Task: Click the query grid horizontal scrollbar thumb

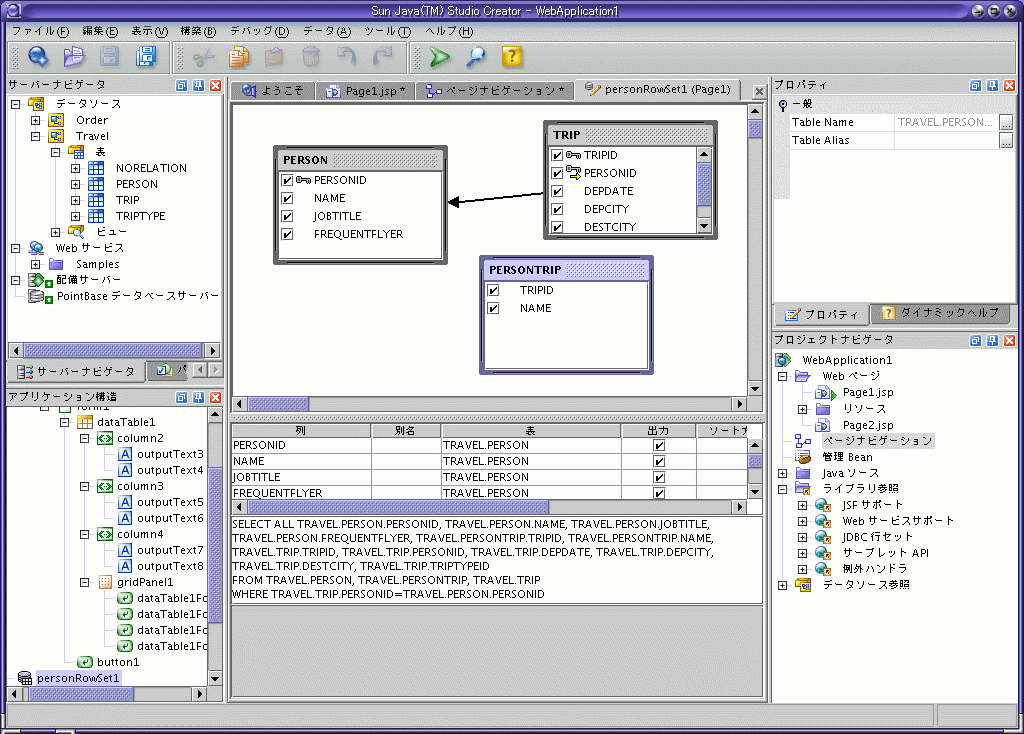Action: (398, 507)
